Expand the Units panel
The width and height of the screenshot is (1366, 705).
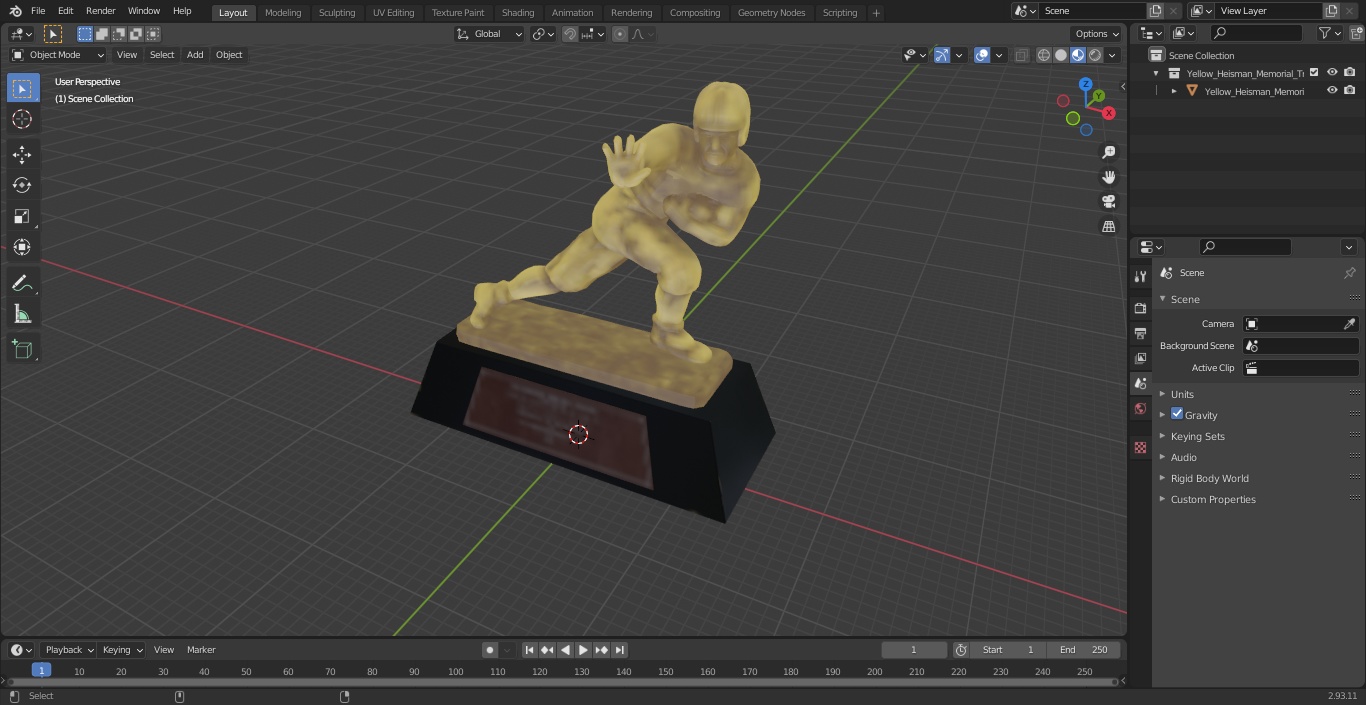pyautogui.click(x=1182, y=394)
